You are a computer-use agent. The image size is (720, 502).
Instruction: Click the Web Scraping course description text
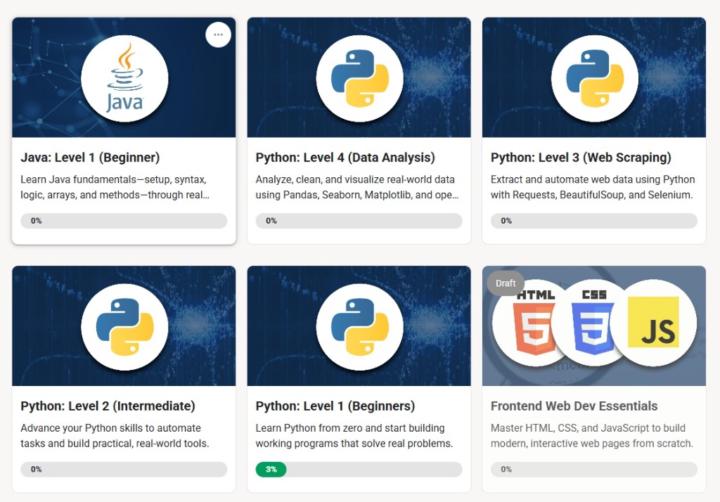point(592,187)
